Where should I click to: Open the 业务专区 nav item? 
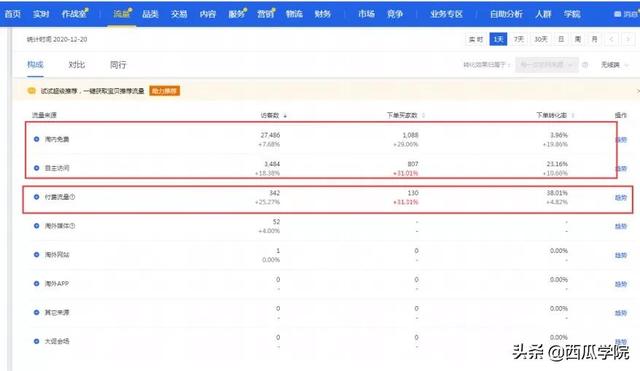coord(446,14)
